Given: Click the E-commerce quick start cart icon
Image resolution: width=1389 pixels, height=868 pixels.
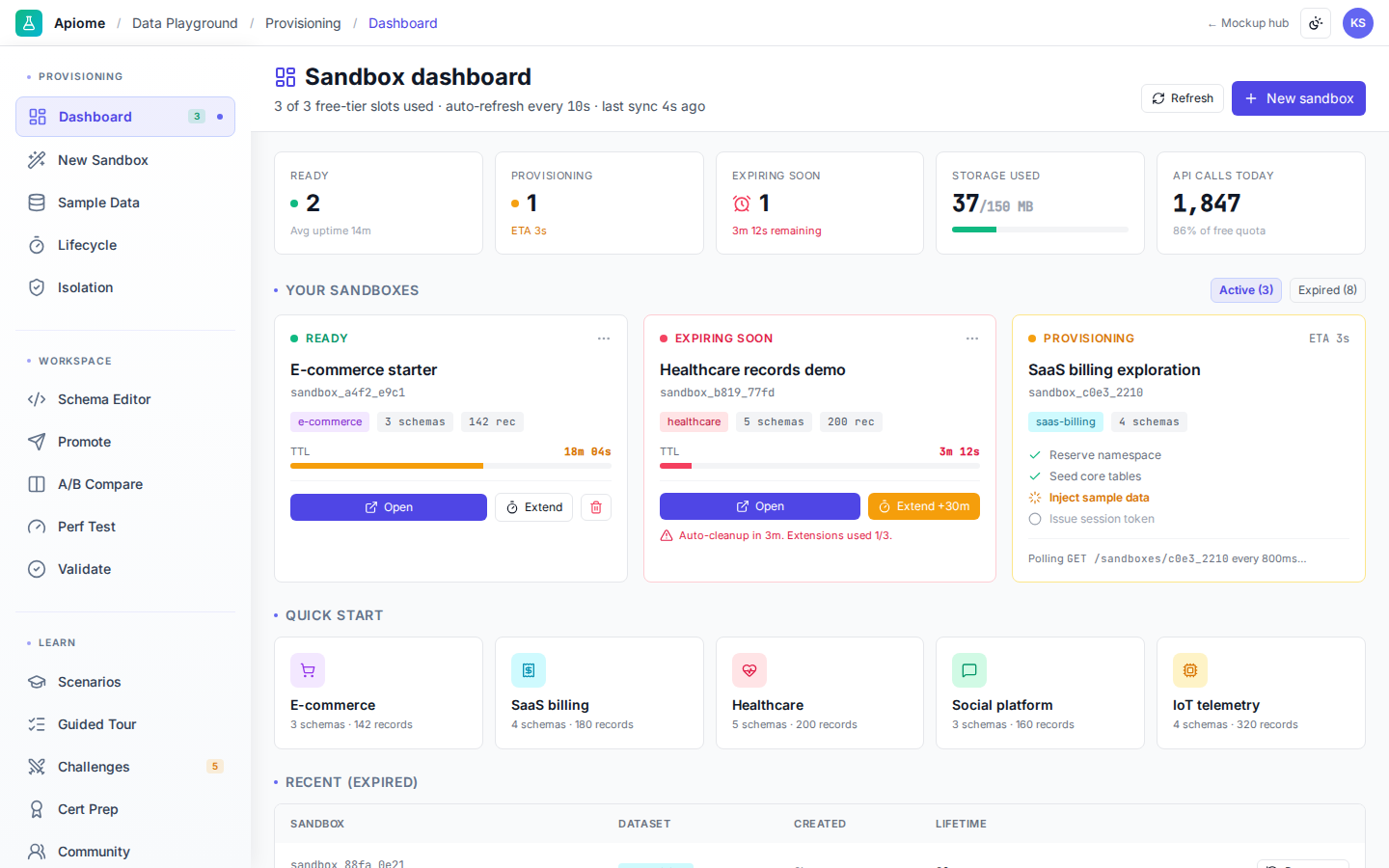Looking at the screenshot, I should click(308, 670).
